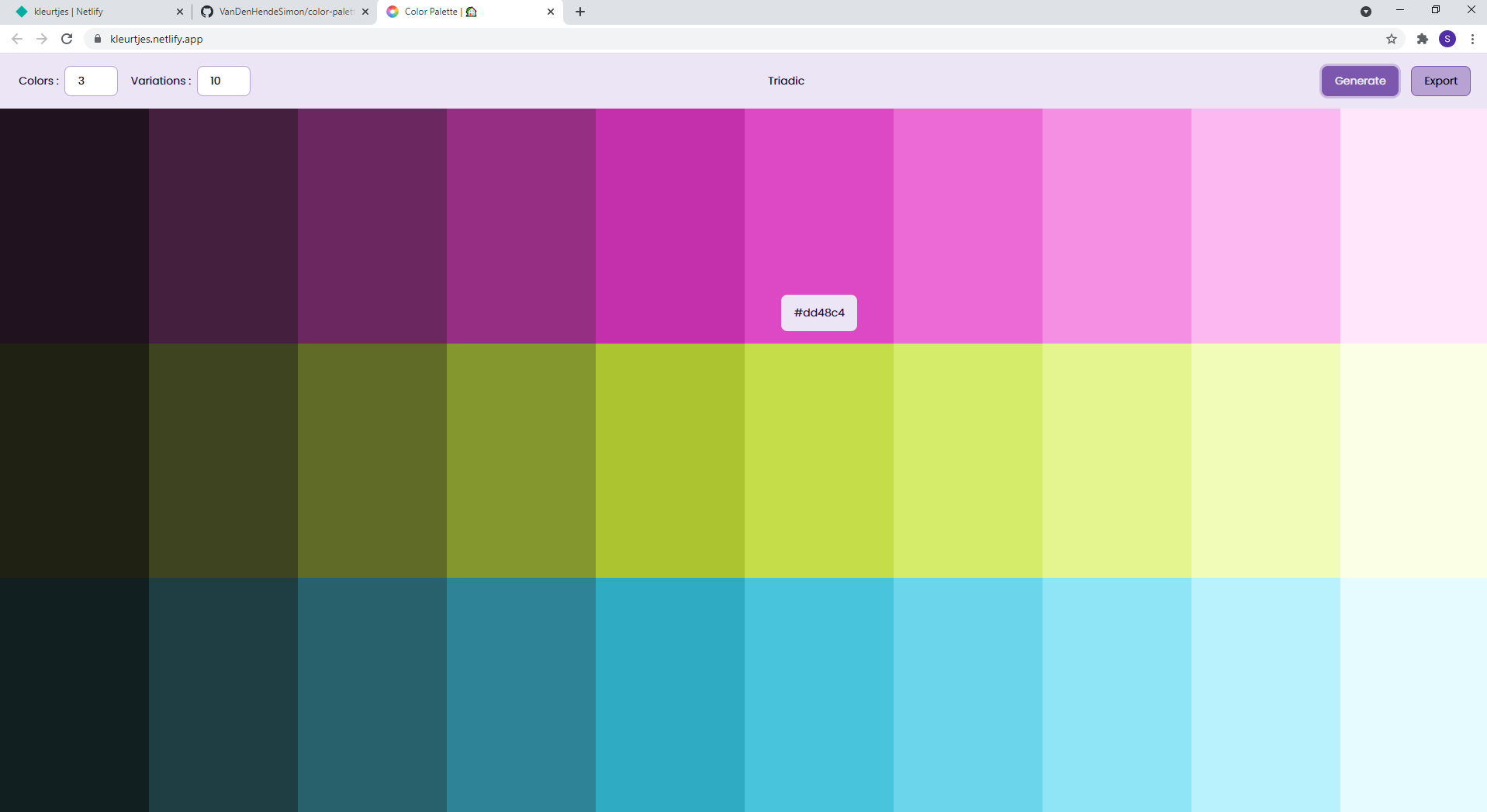Close the kleurtjes Netlify tab
The height and width of the screenshot is (812, 1487).
pyautogui.click(x=180, y=12)
